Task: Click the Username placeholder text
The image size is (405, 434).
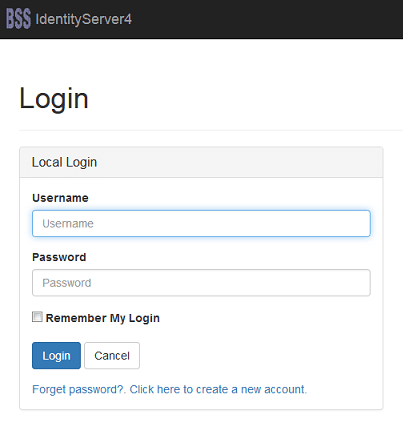Action: point(68,224)
